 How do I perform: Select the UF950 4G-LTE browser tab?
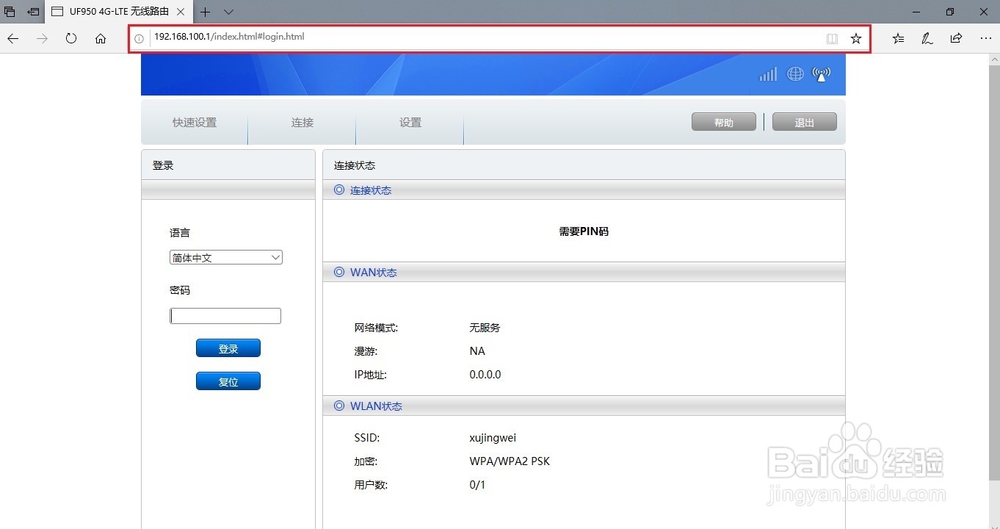pos(119,11)
